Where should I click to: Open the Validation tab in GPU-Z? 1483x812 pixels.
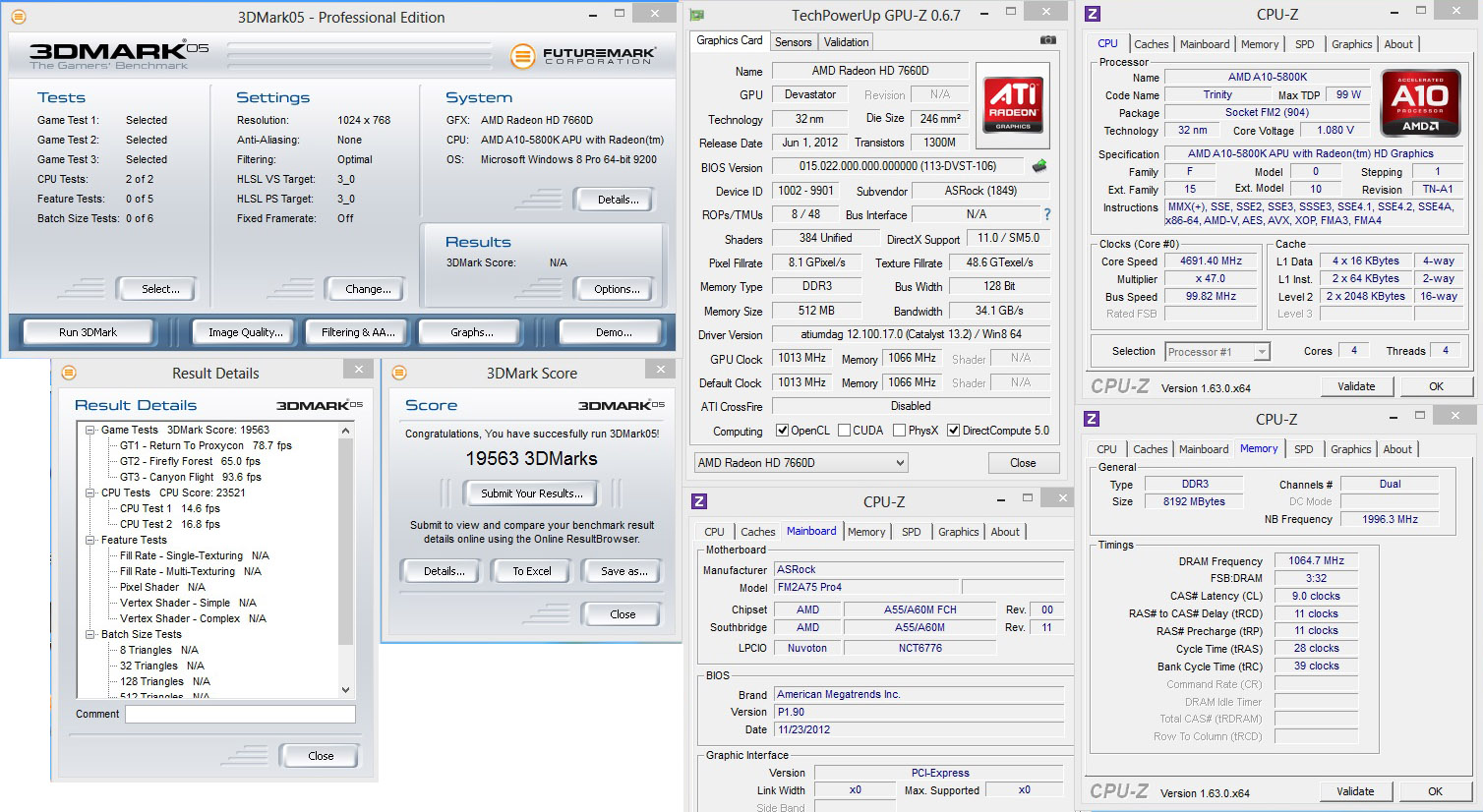tap(846, 42)
